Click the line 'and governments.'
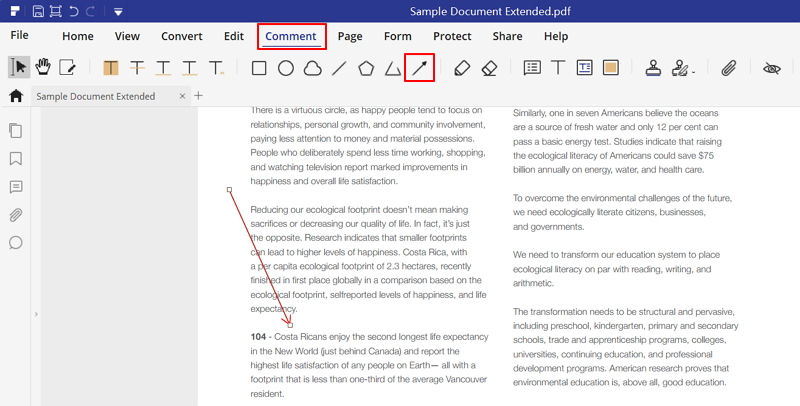Image resolution: width=800 pixels, height=406 pixels. pyautogui.click(x=548, y=227)
